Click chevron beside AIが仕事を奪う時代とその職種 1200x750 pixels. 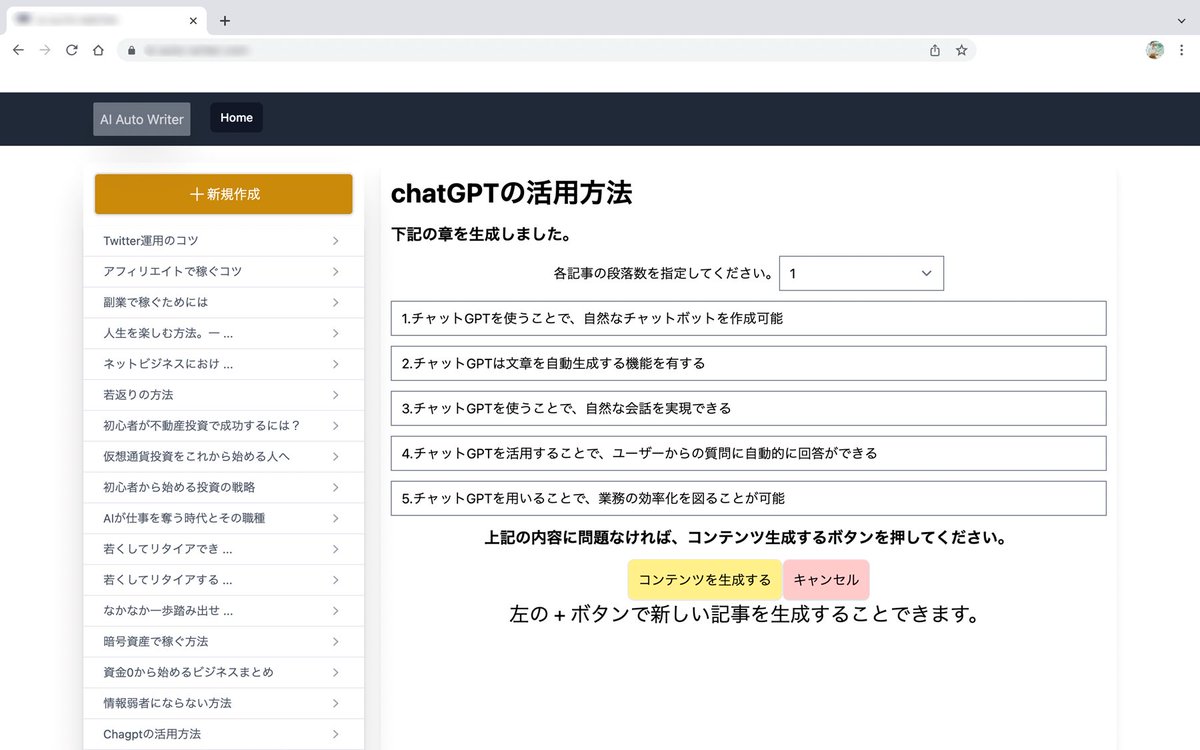[335, 518]
